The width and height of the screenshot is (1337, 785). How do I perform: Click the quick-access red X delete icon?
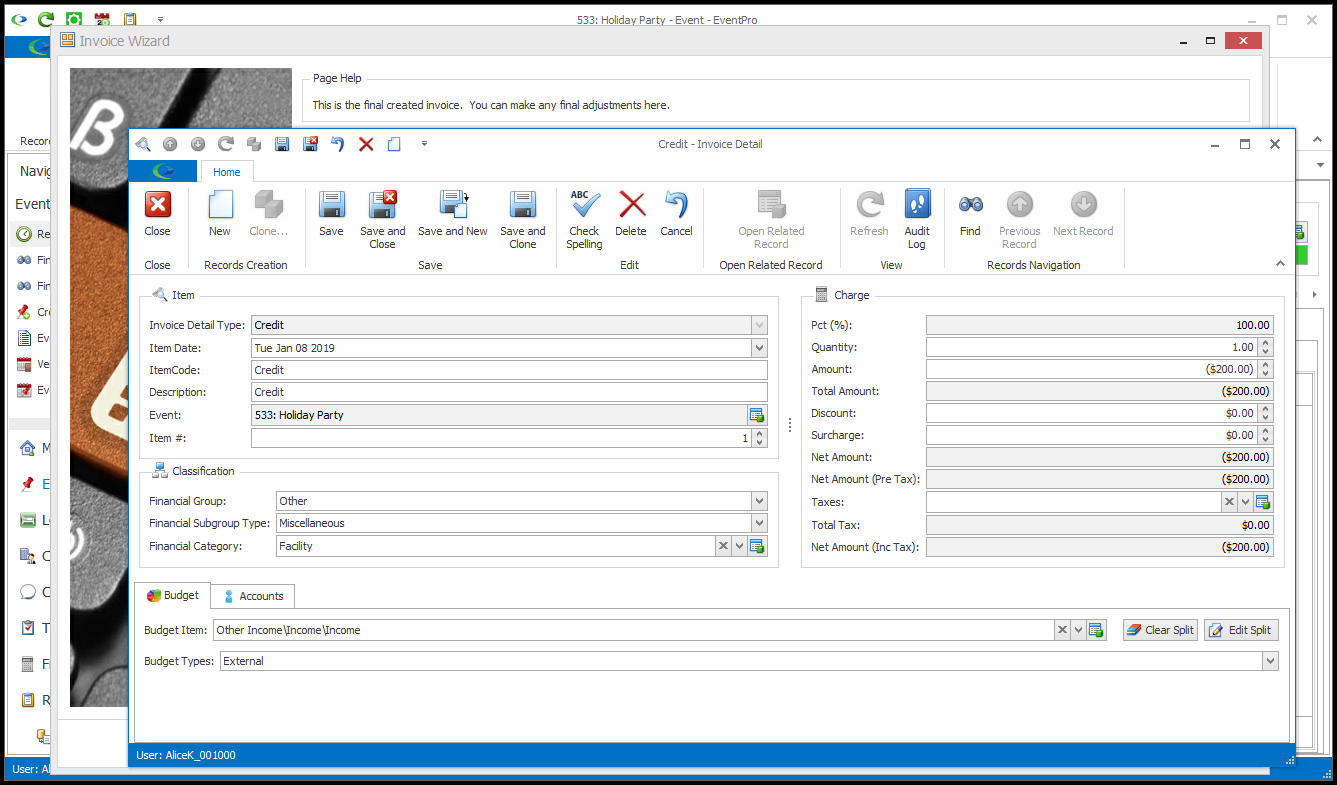click(366, 144)
